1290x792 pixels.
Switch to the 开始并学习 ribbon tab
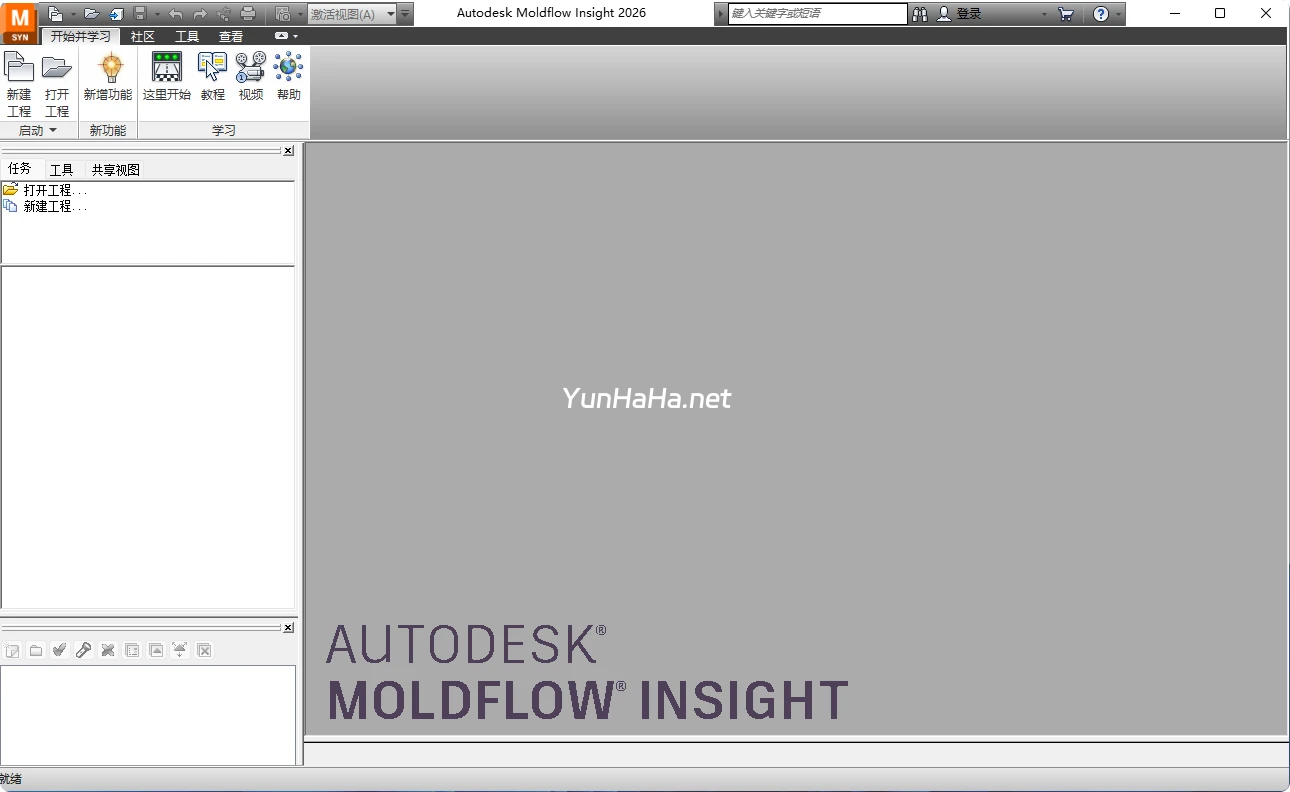pyautogui.click(x=81, y=36)
